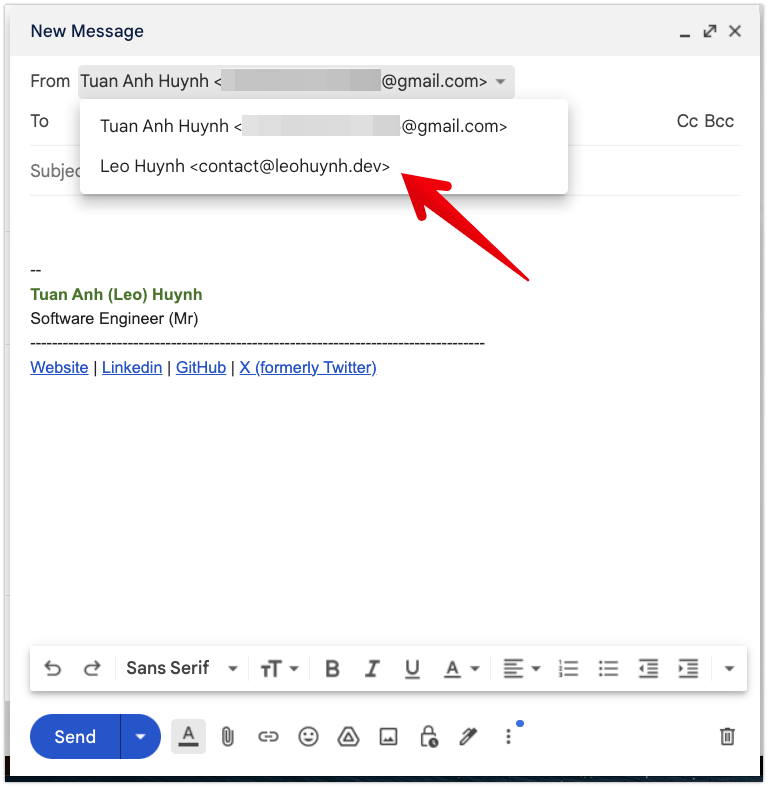Attach files with the paperclip icon

coord(227,737)
